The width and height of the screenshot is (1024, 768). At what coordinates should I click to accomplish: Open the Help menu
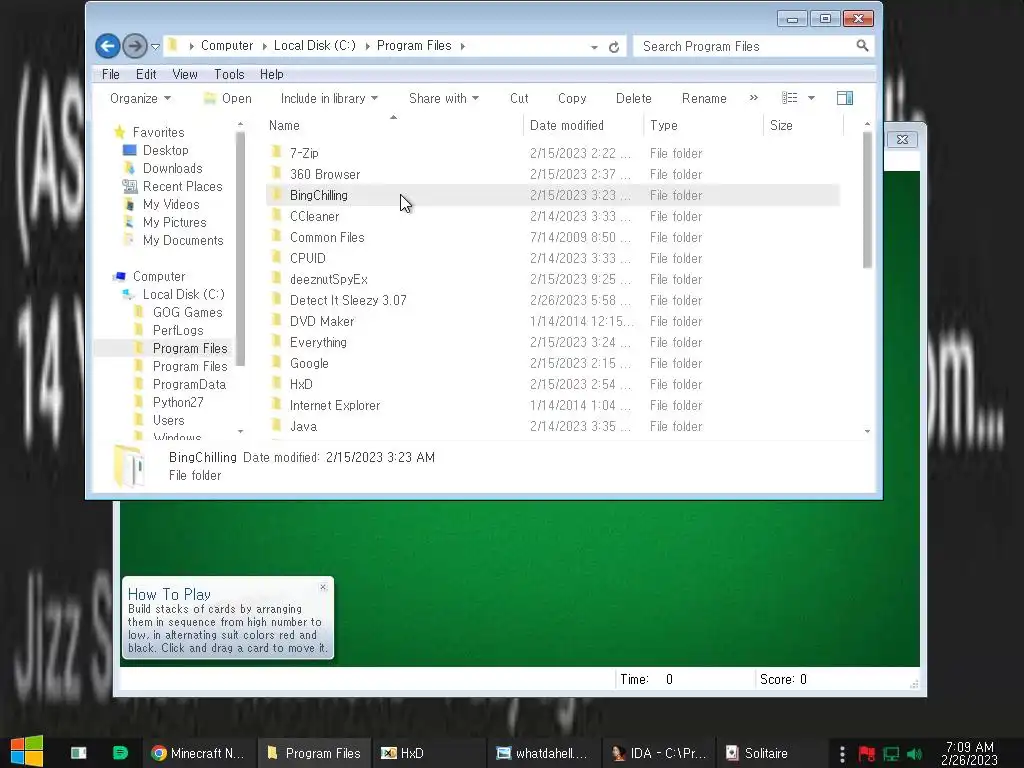click(x=272, y=74)
